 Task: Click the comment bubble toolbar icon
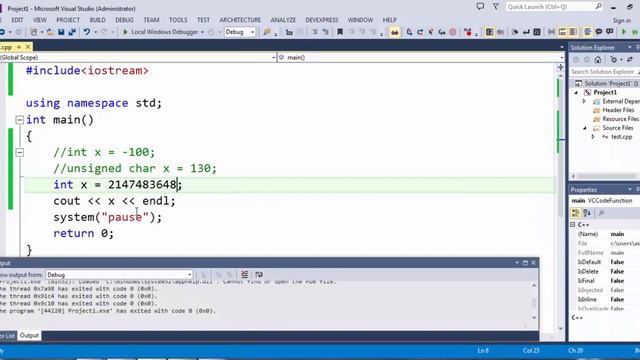(x=599, y=32)
